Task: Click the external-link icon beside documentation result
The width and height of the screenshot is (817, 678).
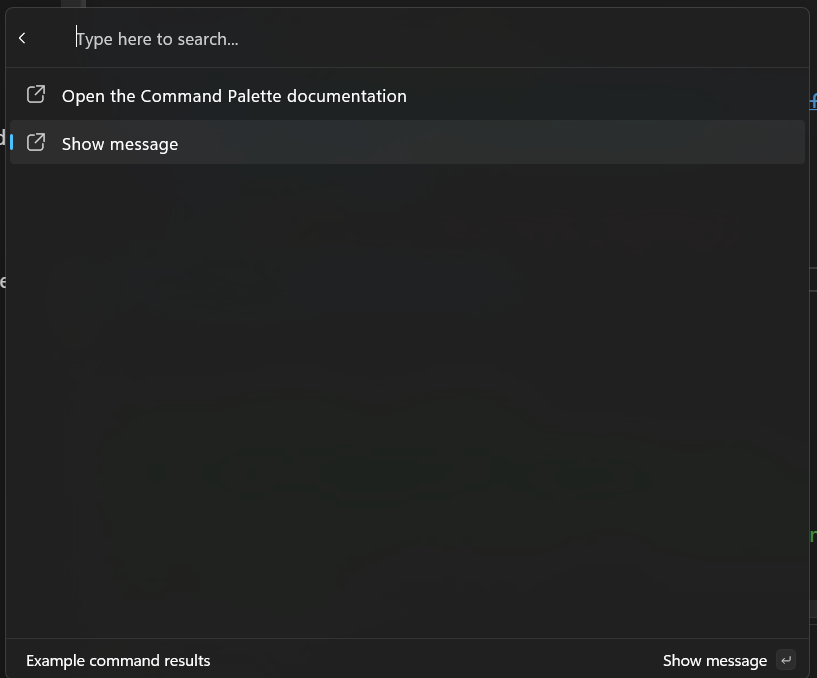Action: point(35,93)
